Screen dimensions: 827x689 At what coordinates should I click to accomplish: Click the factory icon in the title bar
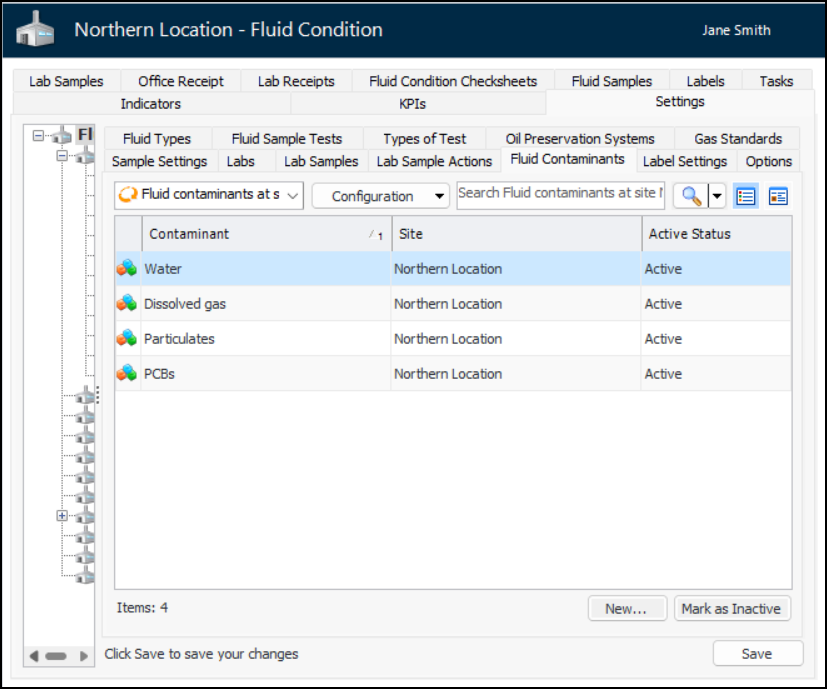point(35,31)
